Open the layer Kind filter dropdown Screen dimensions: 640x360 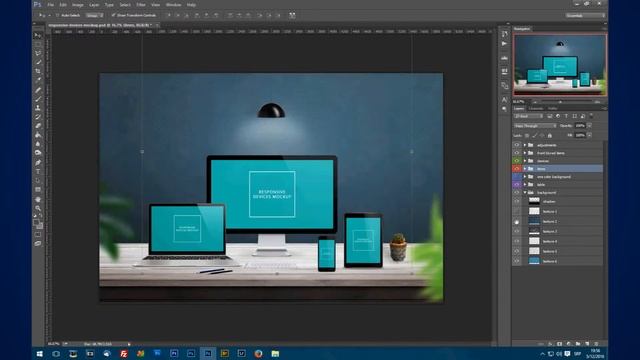[528, 116]
